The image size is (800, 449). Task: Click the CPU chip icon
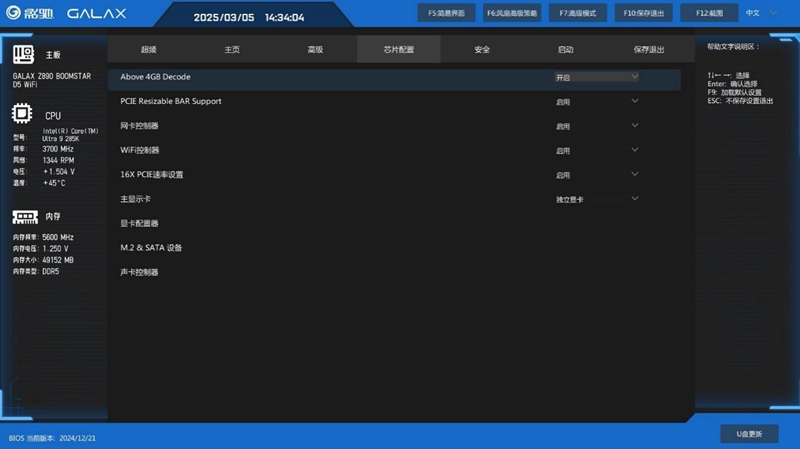point(24,115)
